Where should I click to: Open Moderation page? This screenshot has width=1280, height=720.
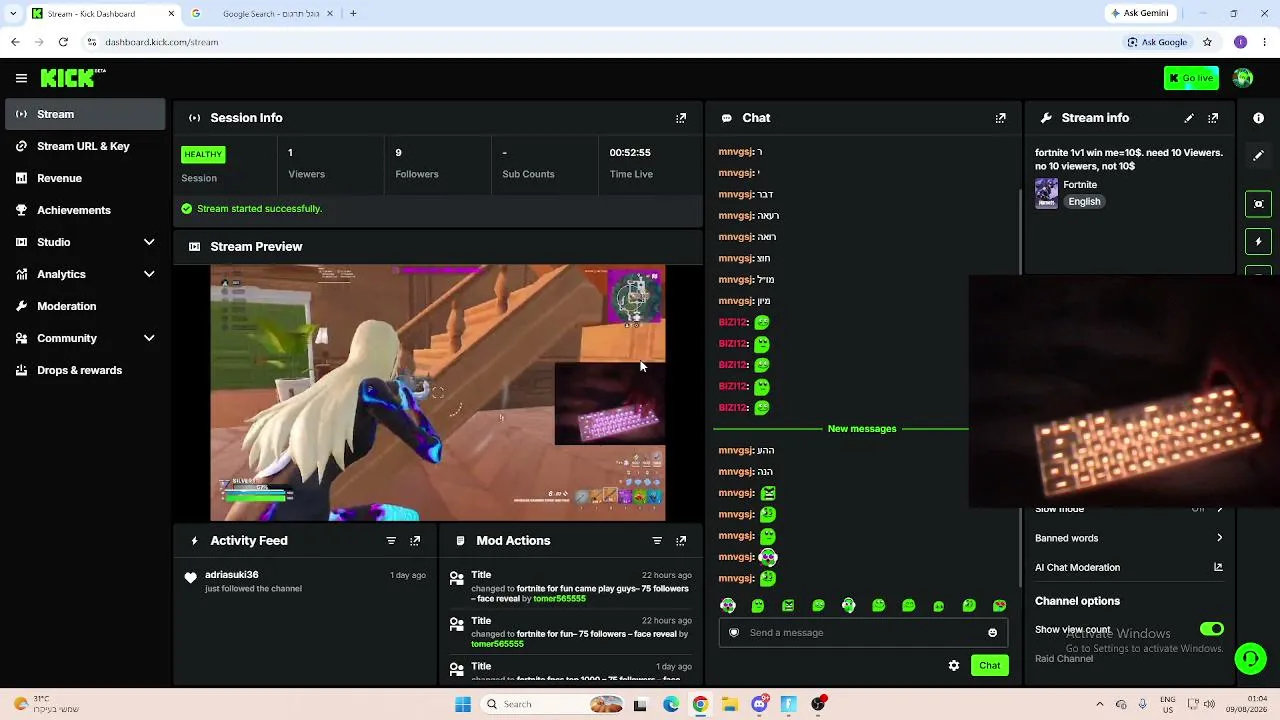pos(85,306)
